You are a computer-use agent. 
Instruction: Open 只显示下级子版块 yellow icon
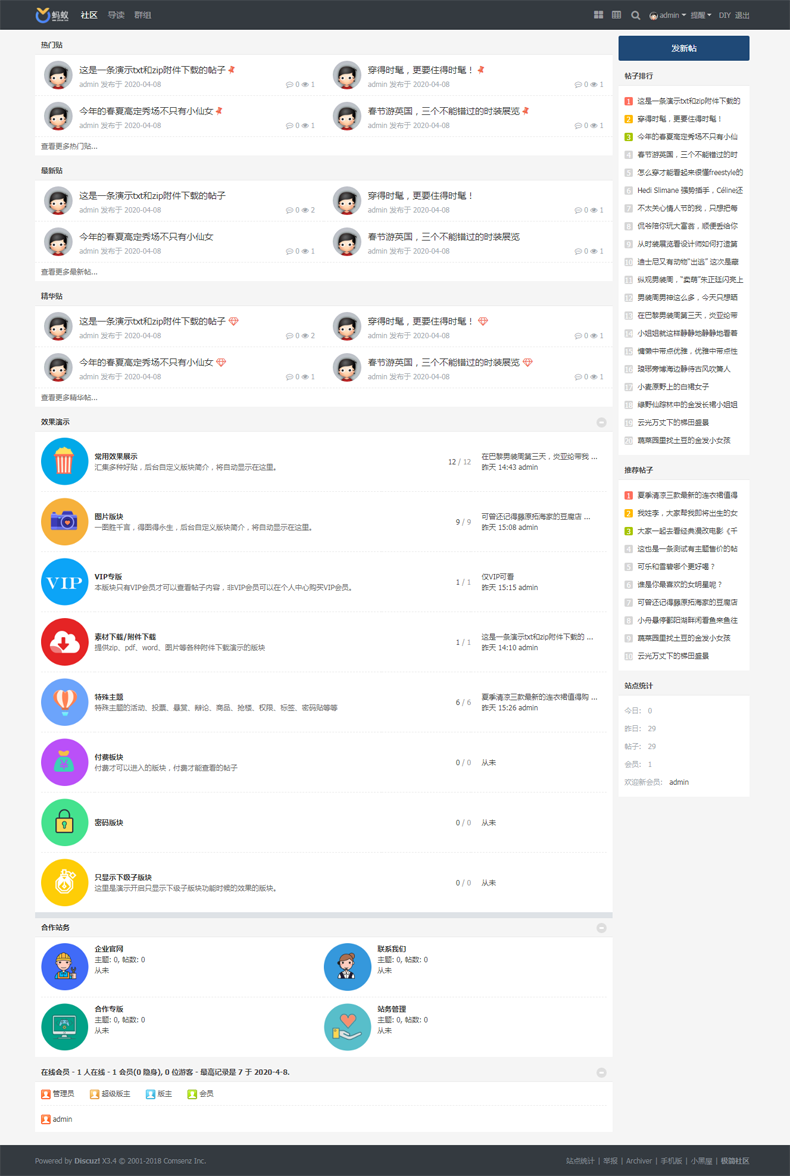[x=65, y=882]
